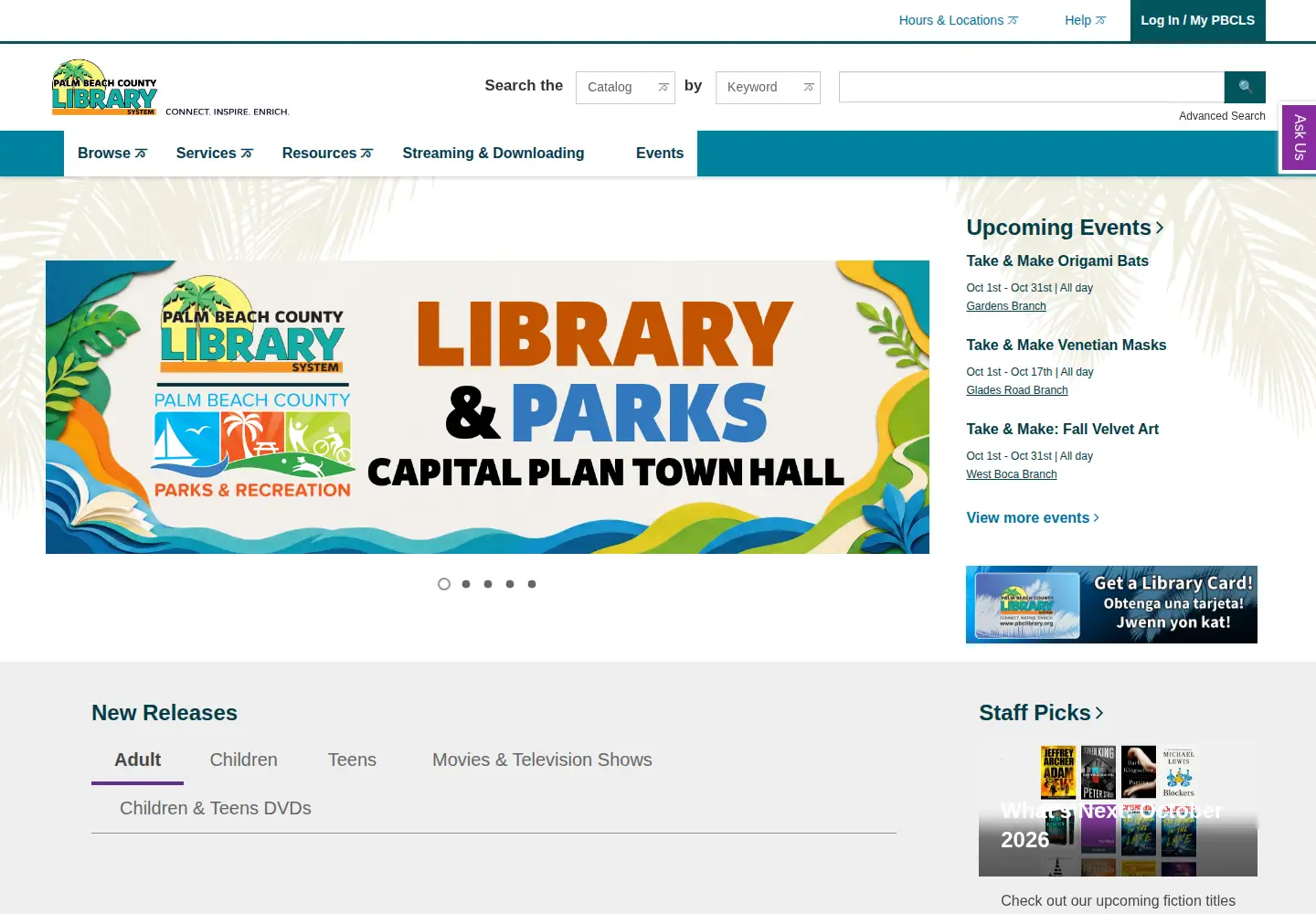Open the Keyword search type dropdown
Image resolution: width=1316 pixels, height=914 pixels.
coord(768,88)
